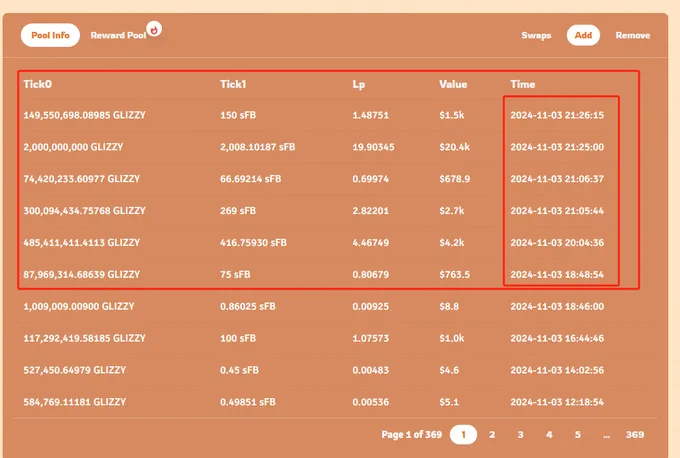Click the Lp column header
The image size is (680, 458).
pos(358,85)
